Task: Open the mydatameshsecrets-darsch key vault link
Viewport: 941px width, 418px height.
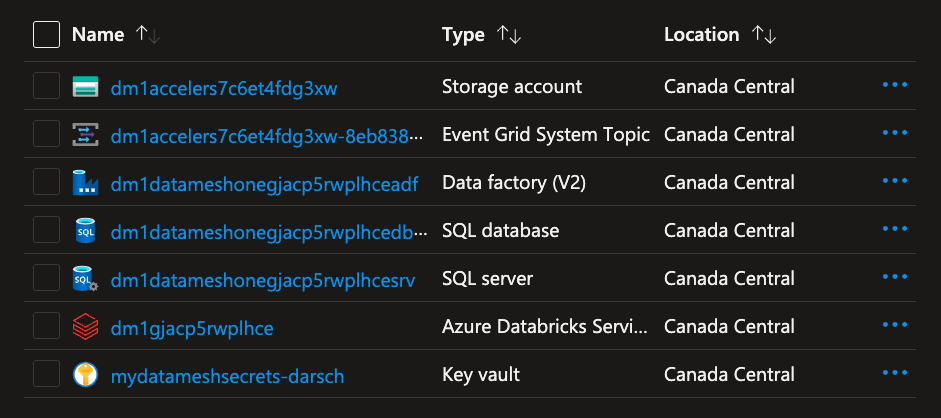Action: click(227, 375)
